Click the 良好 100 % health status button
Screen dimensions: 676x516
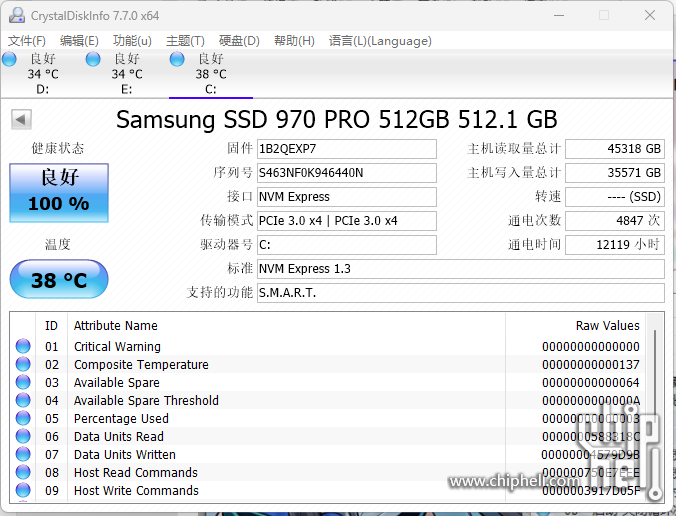click(59, 193)
